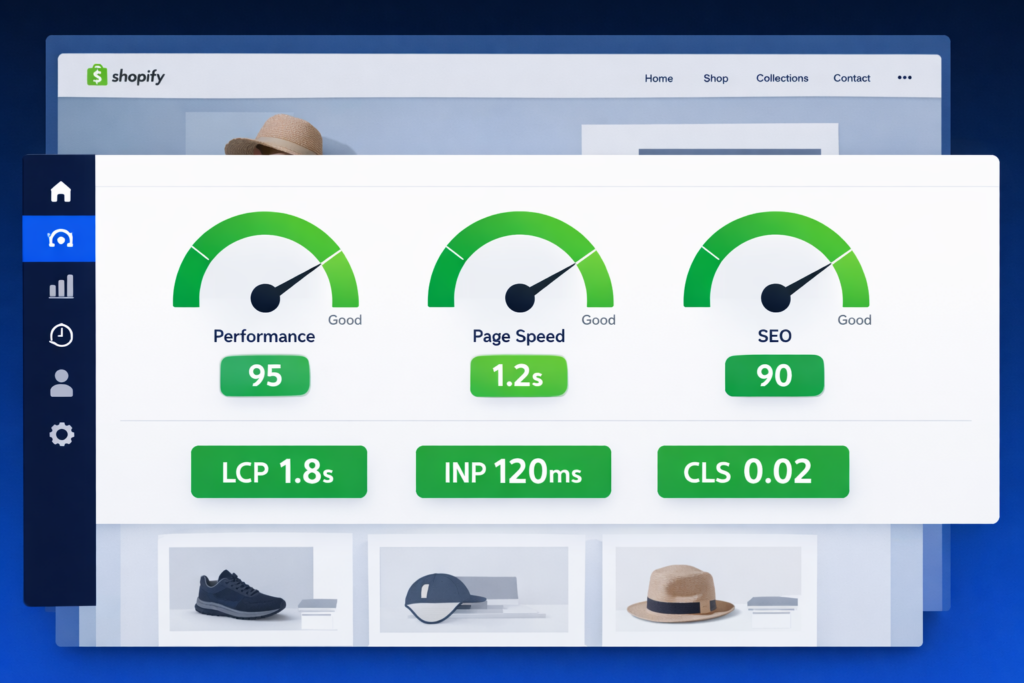
Task: Open the Contact page link
Action: point(851,78)
